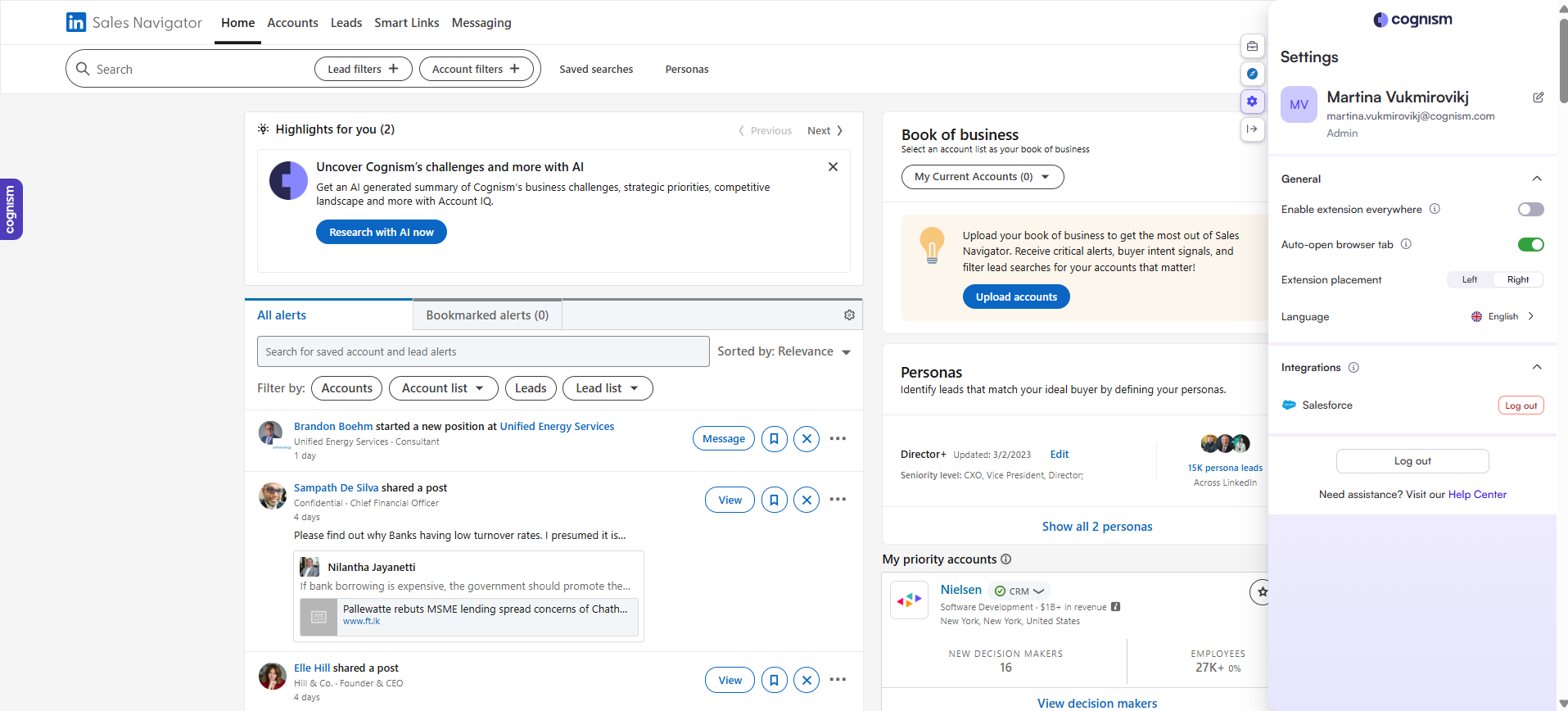
Task: Open the Cognism settings gear icon
Action: (x=1252, y=102)
